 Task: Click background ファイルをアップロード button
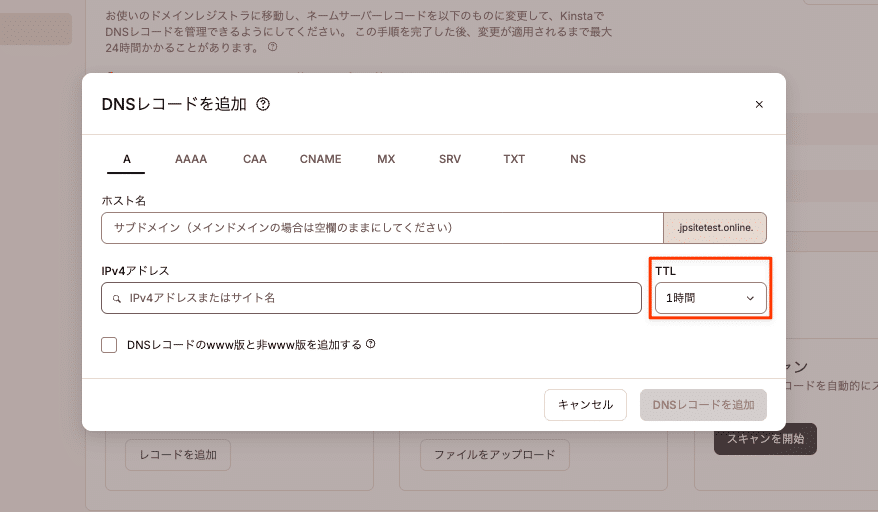[x=495, y=455]
